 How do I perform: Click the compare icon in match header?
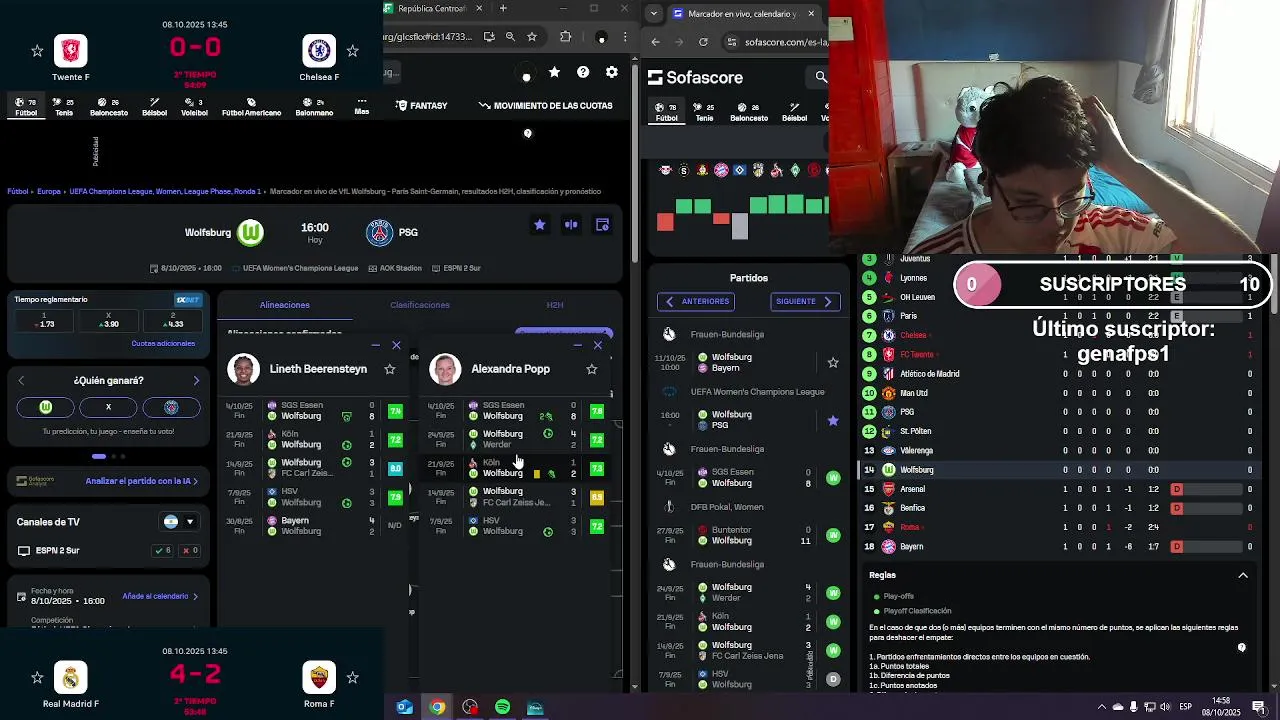[571, 225]
